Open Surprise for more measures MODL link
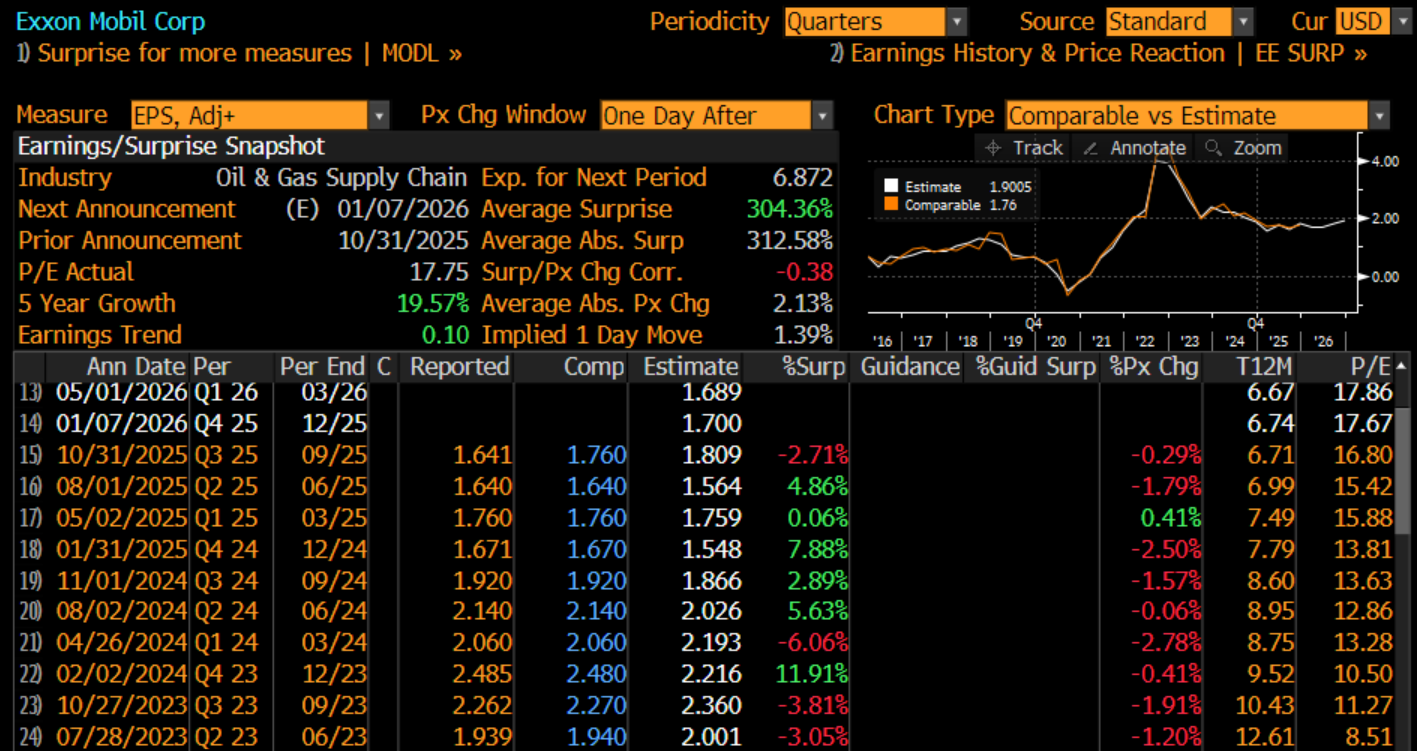The width and height of the screenshot is (1417, 751). tap(239, 53)
